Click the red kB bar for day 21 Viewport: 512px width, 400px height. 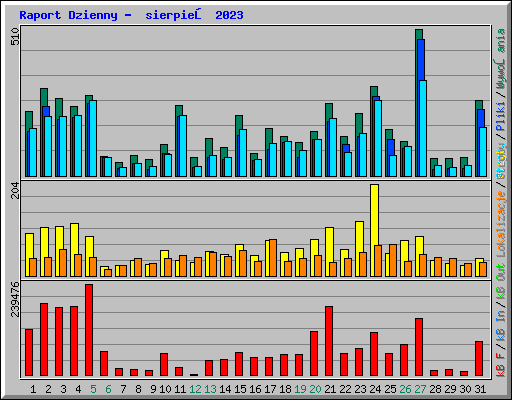point(329,341)
